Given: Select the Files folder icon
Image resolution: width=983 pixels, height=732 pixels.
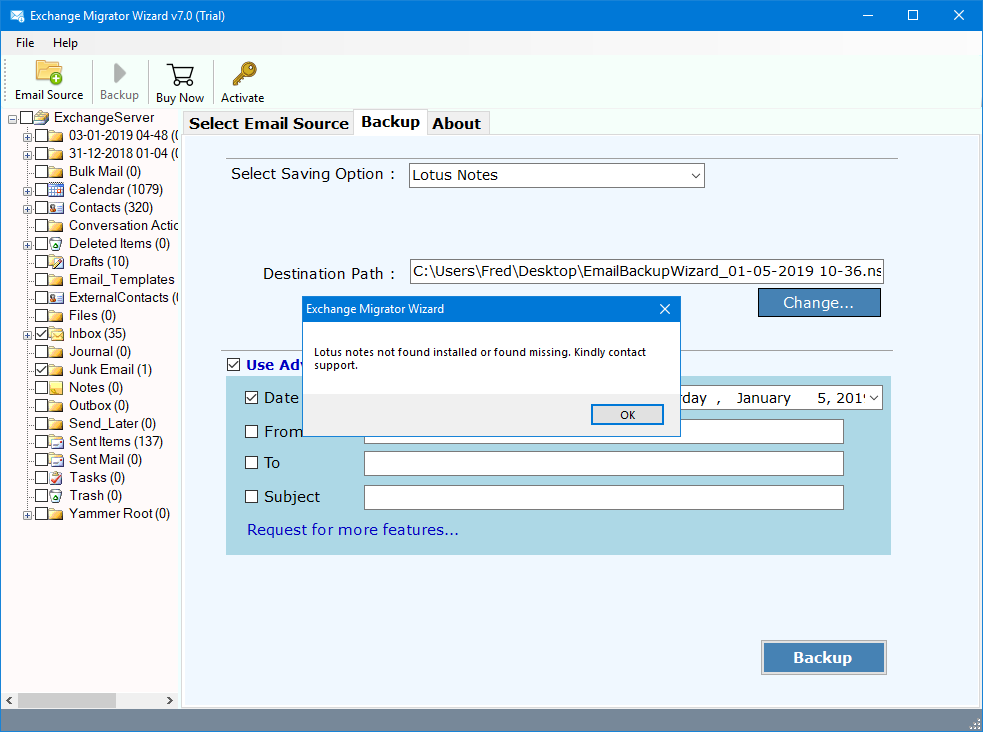Looking at the screenshot, I should pyautogui.click(x=56, y=316).
